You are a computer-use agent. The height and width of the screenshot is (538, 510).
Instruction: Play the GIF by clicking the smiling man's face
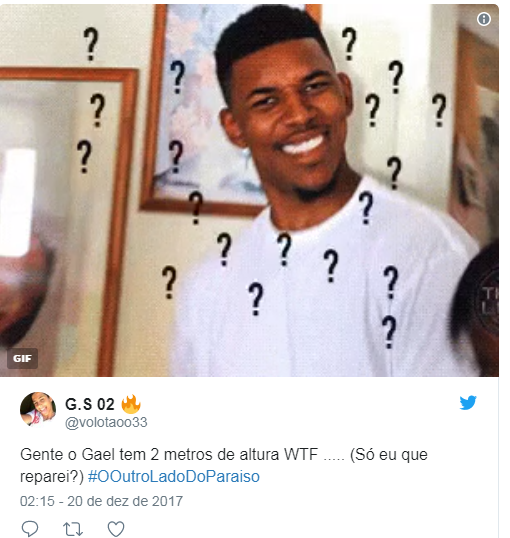(287, 113)
